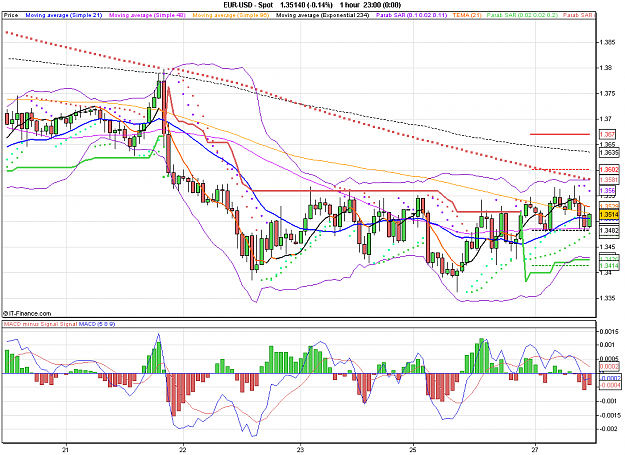Click the MACD 0.0002 value tag
Screen dimensions: 625x455
610,367
